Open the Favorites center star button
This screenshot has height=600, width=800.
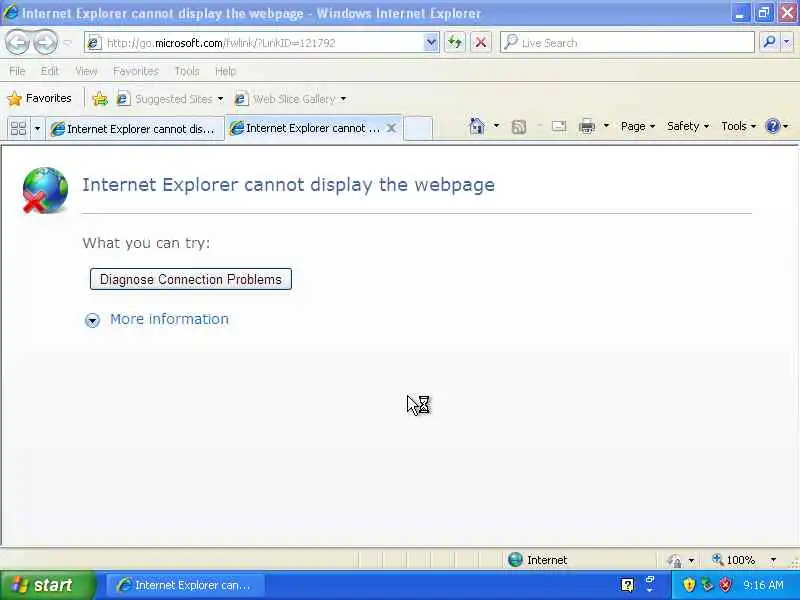pos(40,98)
